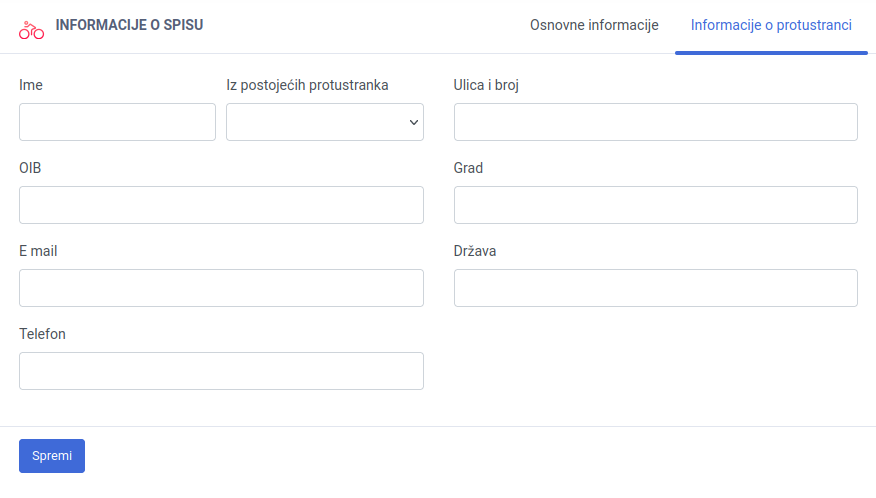Viewport: 876px width, 498px height.
Task: Click the pink bicycle logo icon
Action: 31,30
